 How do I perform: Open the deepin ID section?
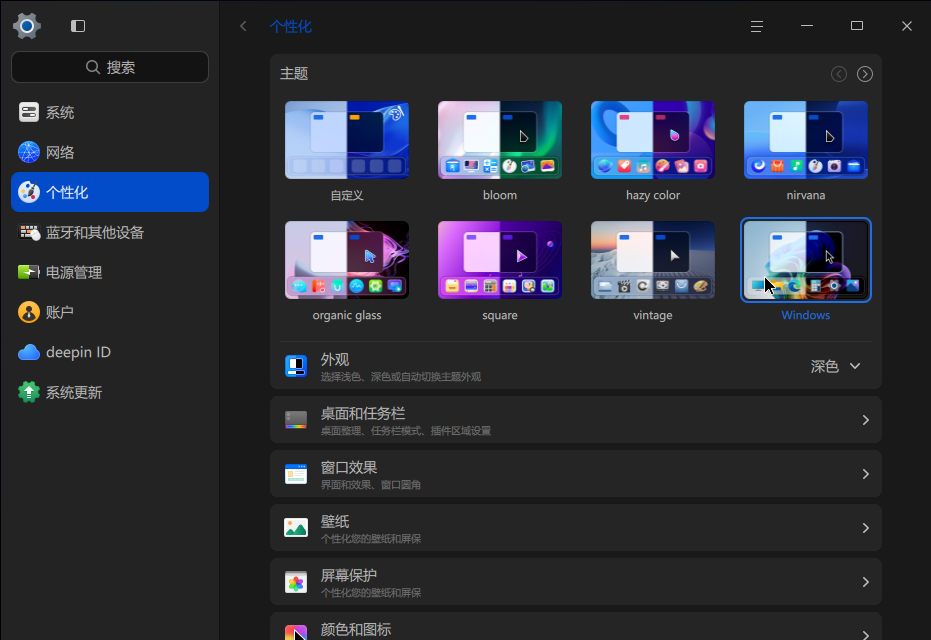(110, 352)
